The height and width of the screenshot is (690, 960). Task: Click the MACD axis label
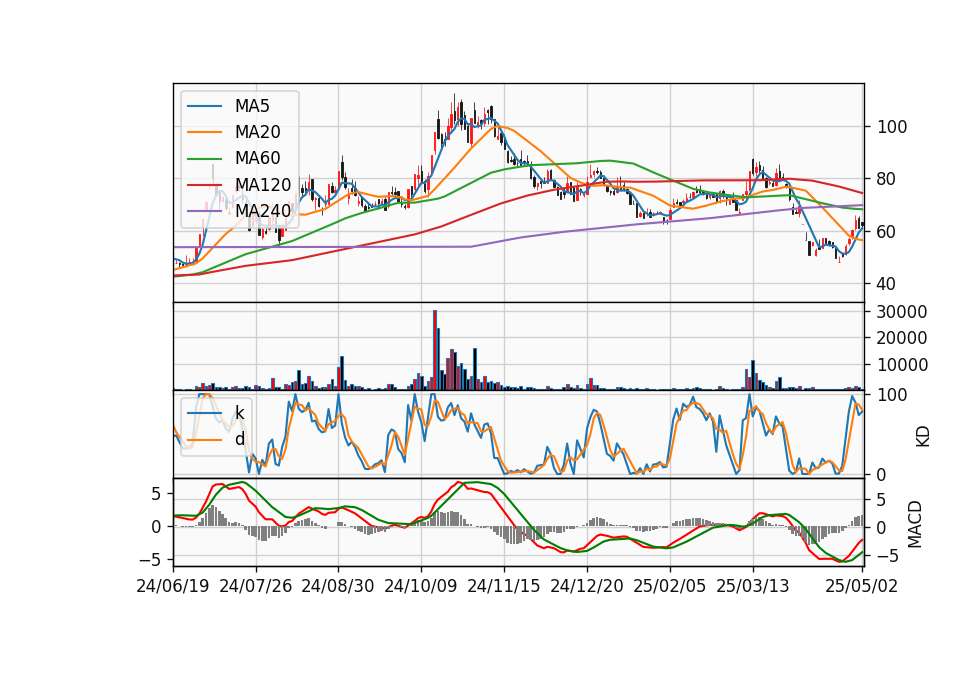click(x=915, y=524)
